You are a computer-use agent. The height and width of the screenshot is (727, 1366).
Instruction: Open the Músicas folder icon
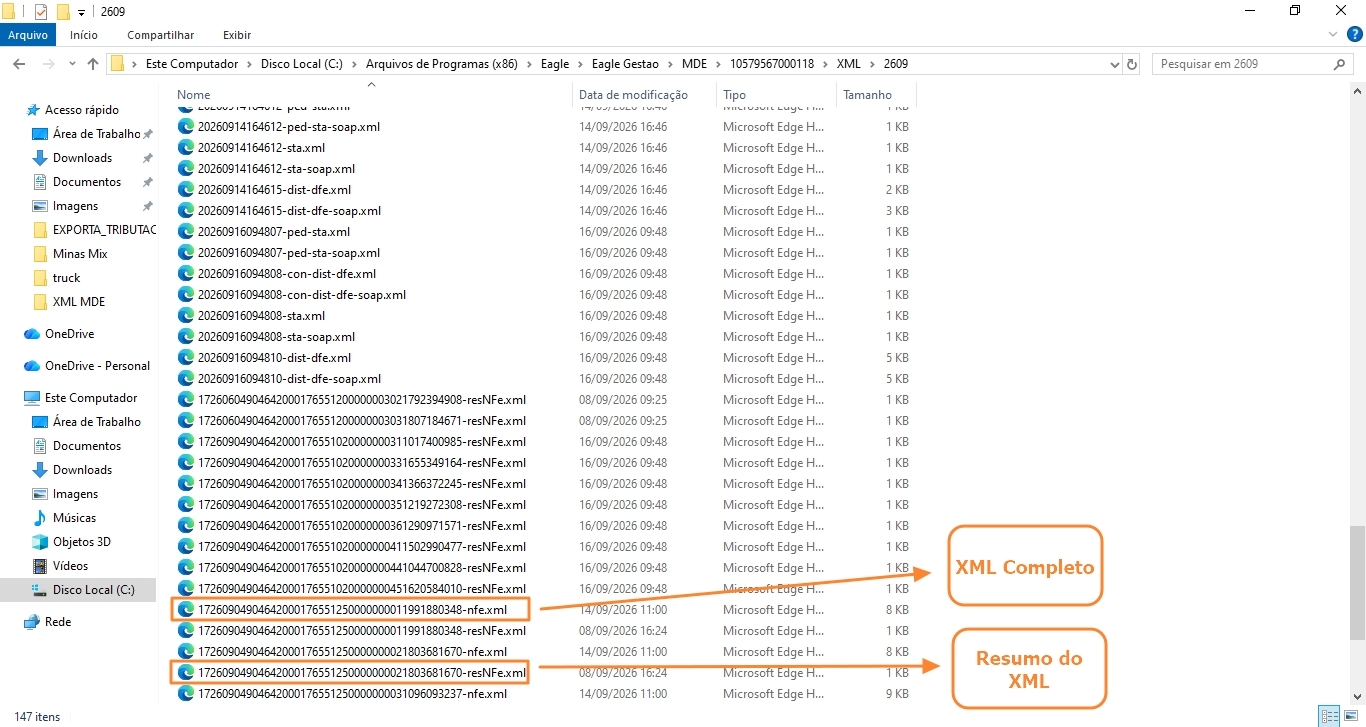[40, 518]
